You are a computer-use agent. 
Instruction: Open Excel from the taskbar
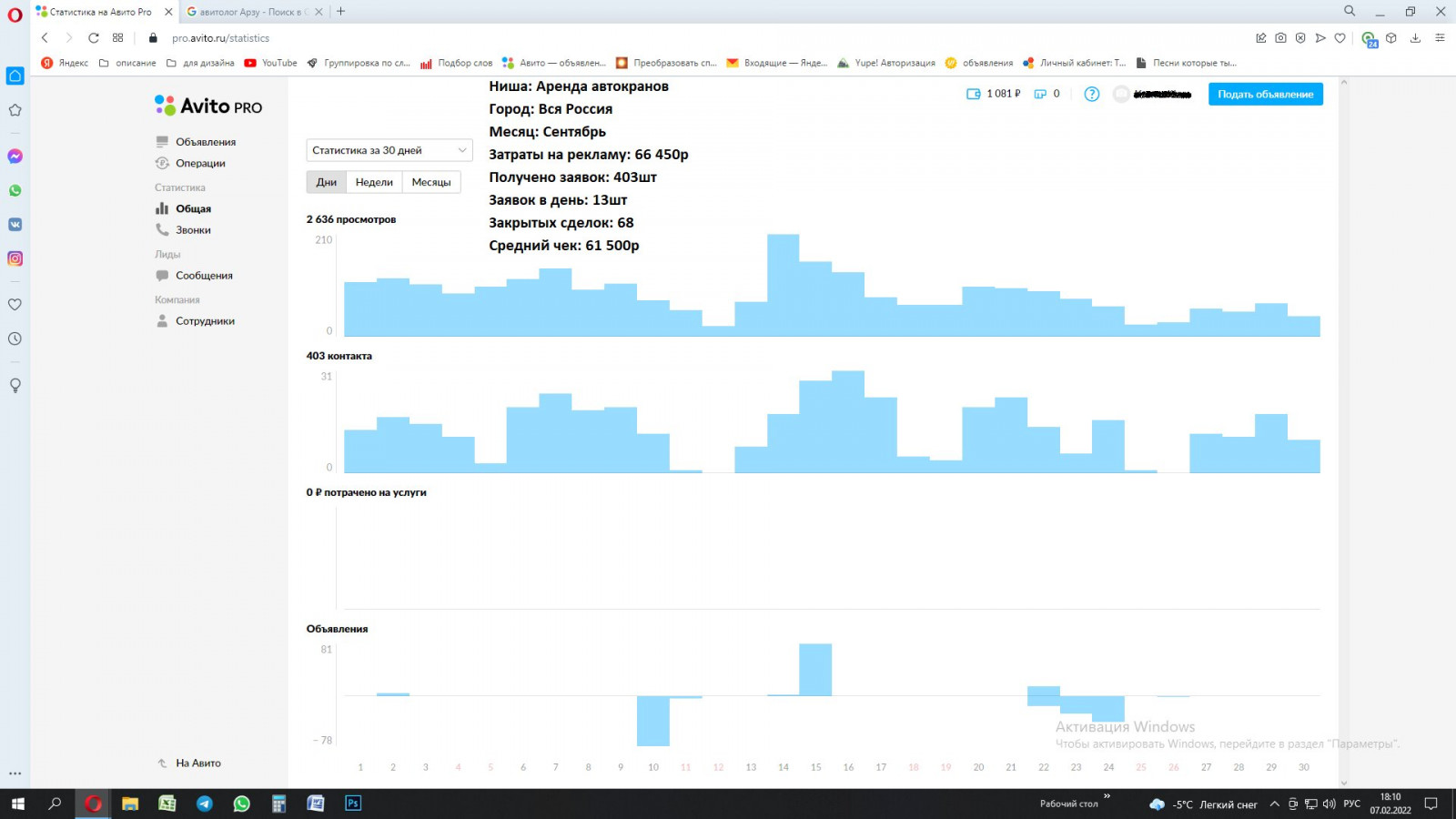[x=167, y=804]
